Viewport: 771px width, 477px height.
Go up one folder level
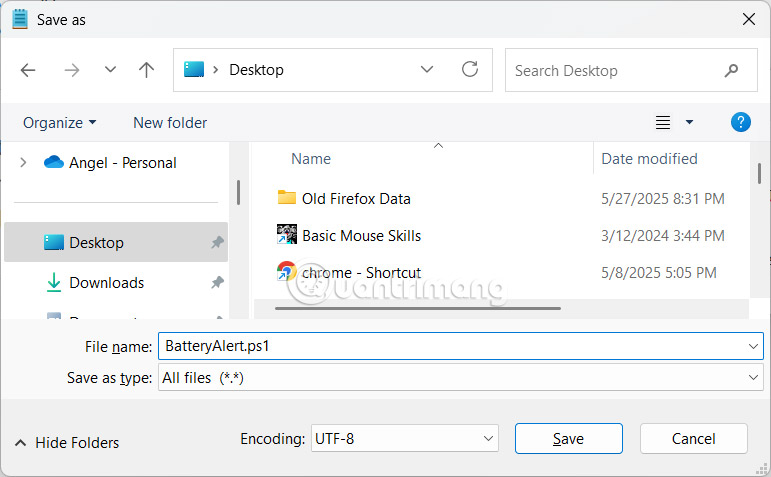pyautogui.click(x=147, y=70)
